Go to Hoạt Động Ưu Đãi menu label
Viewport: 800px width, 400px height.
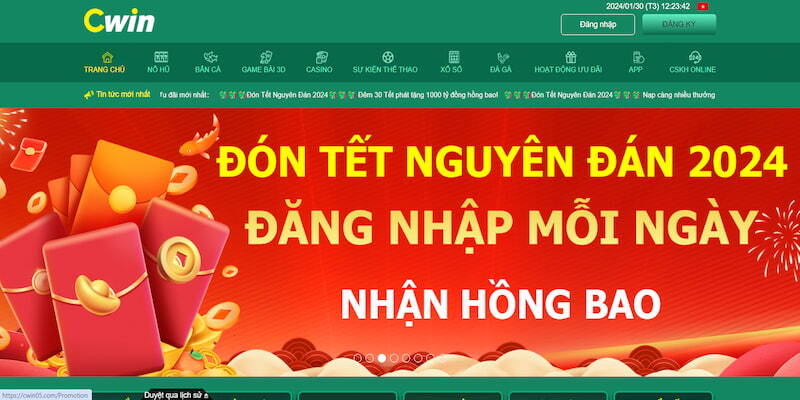pyautogui.click(x=568, y=69)
